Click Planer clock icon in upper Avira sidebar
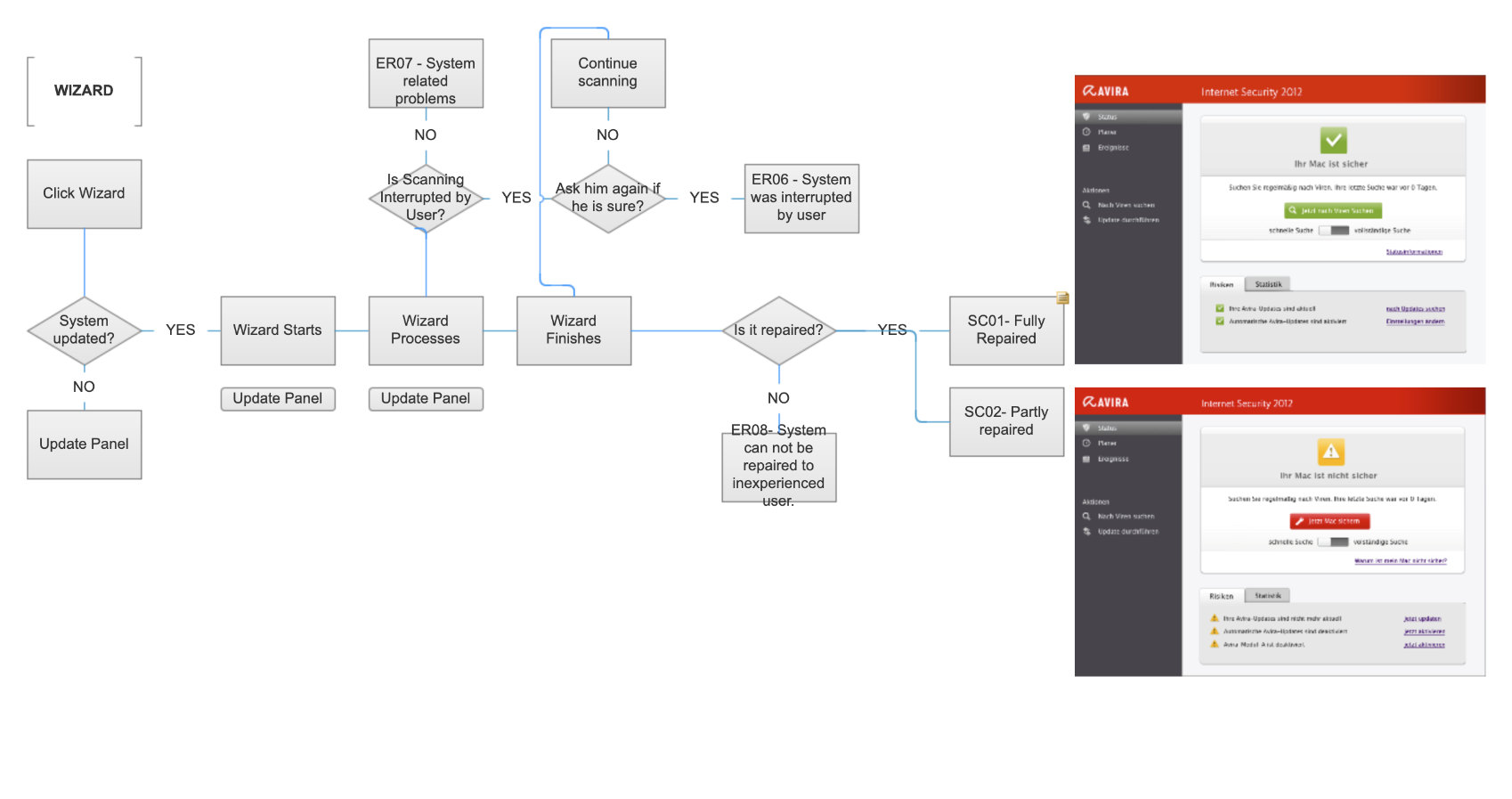 click(1086, 132)
